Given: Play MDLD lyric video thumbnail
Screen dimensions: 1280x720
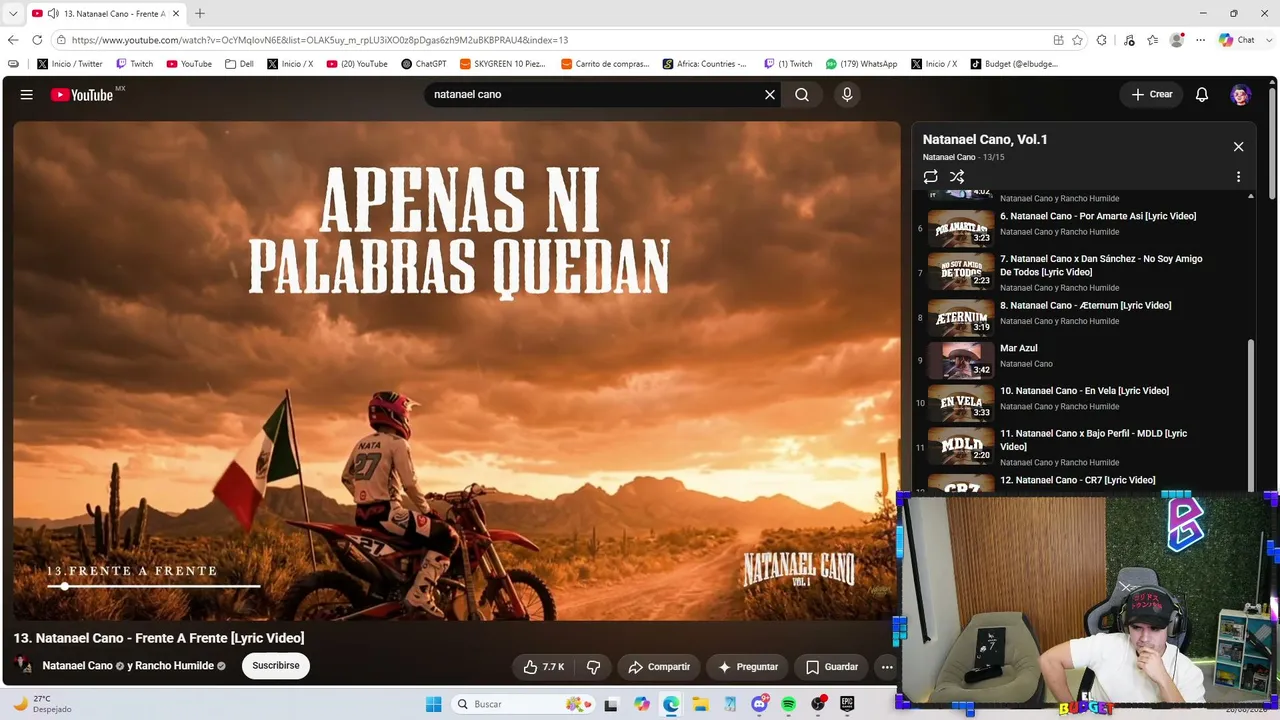Looking at the screenshot, I should point(961,446).
